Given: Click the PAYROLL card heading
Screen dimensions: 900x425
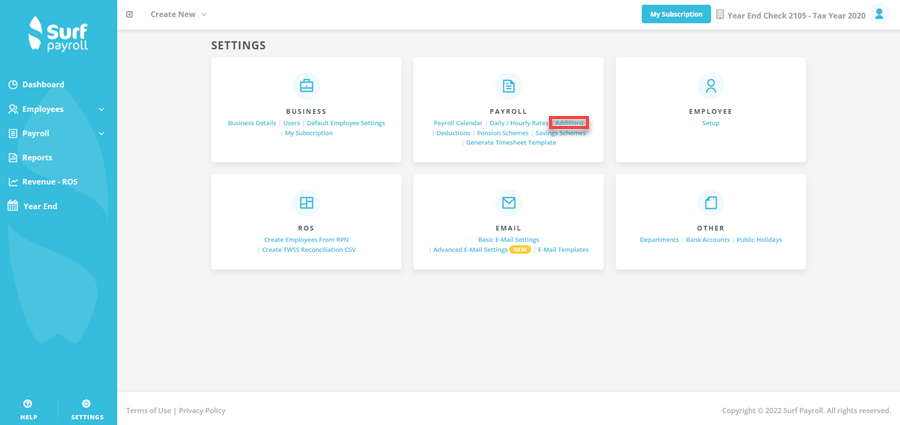Looking at the screenshot, I should pos(509,111).
